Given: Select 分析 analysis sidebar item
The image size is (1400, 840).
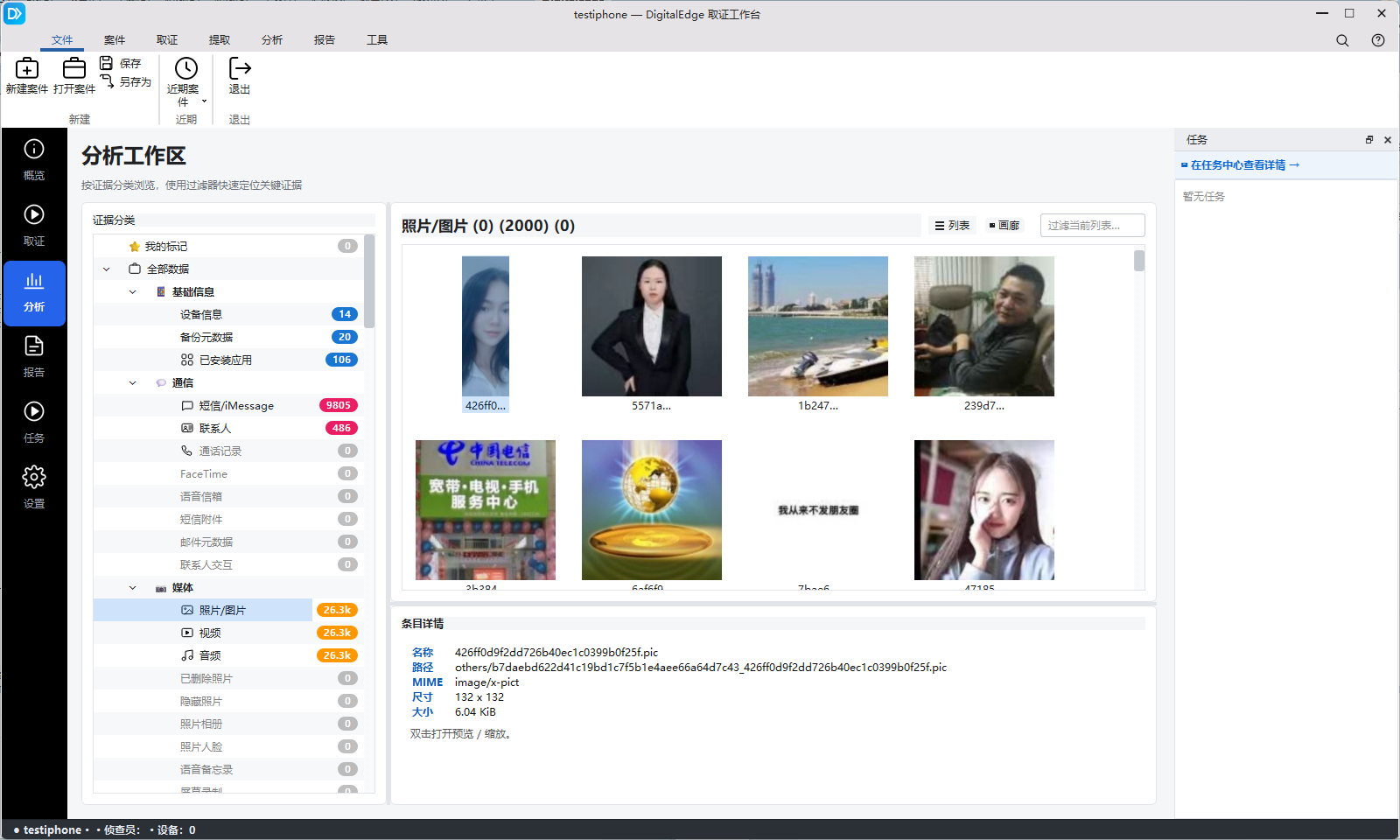Looking at the screenshot, I should pyautogui.click(x=34, y=293).
